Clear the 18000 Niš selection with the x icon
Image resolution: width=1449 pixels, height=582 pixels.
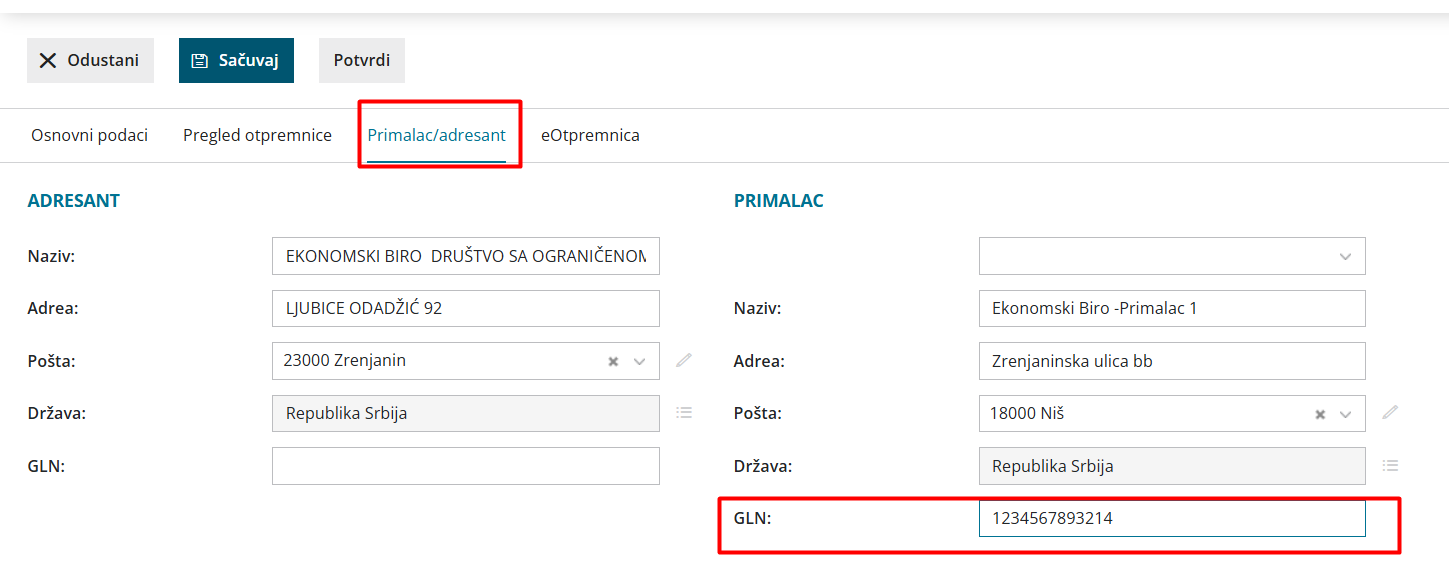coord(1319,414)
